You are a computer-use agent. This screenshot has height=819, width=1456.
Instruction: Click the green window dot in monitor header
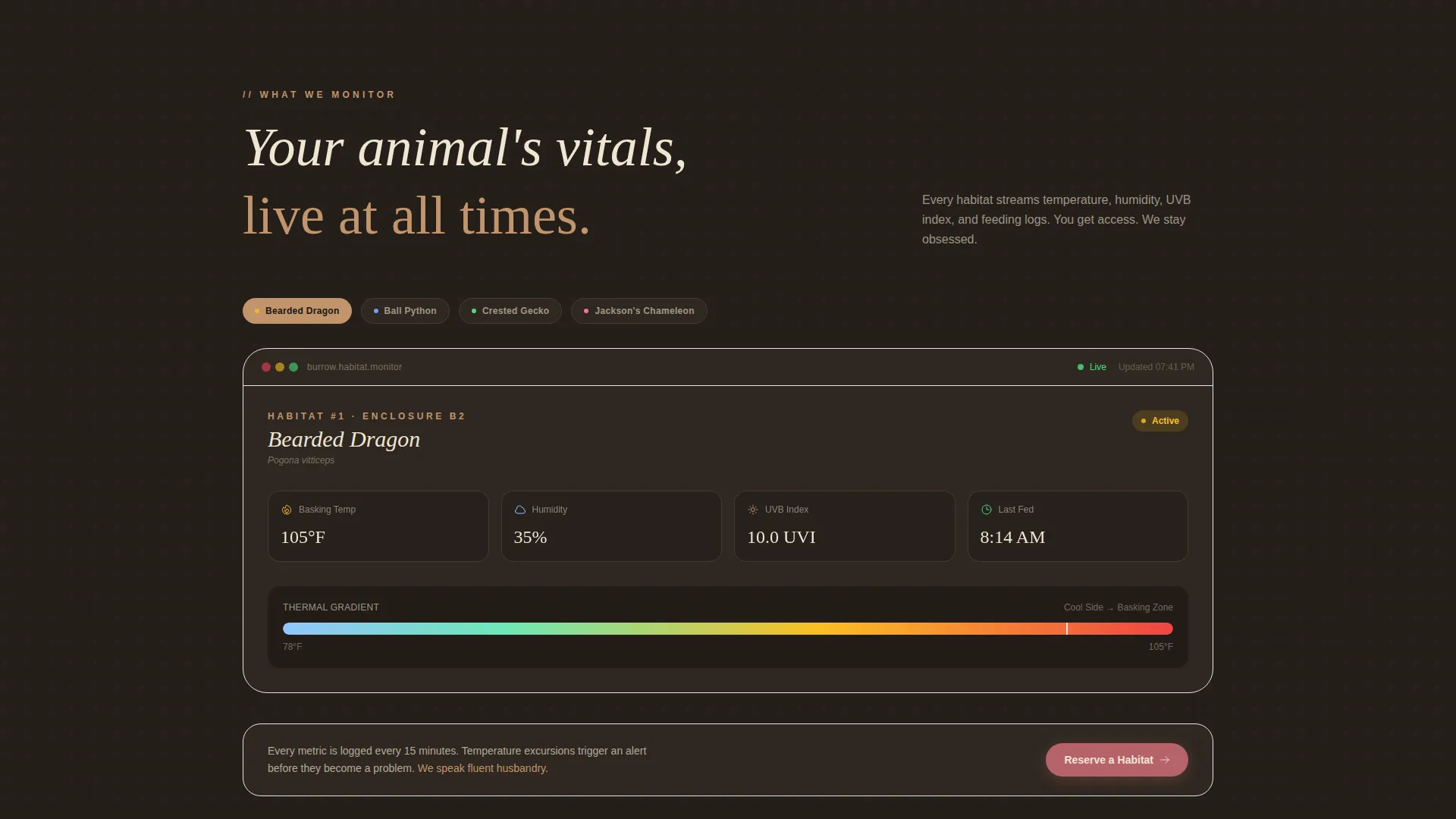point(293,367)
